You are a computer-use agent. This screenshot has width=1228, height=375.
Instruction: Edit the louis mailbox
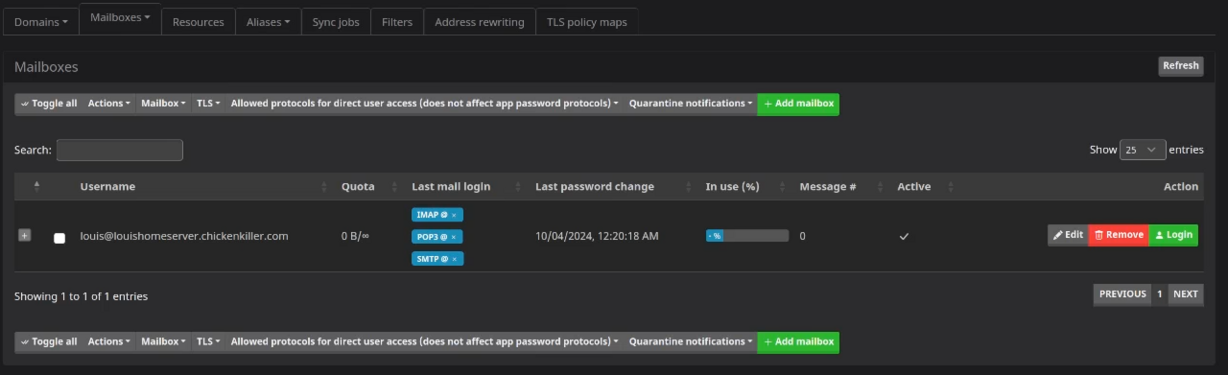tap(1068, 235)
